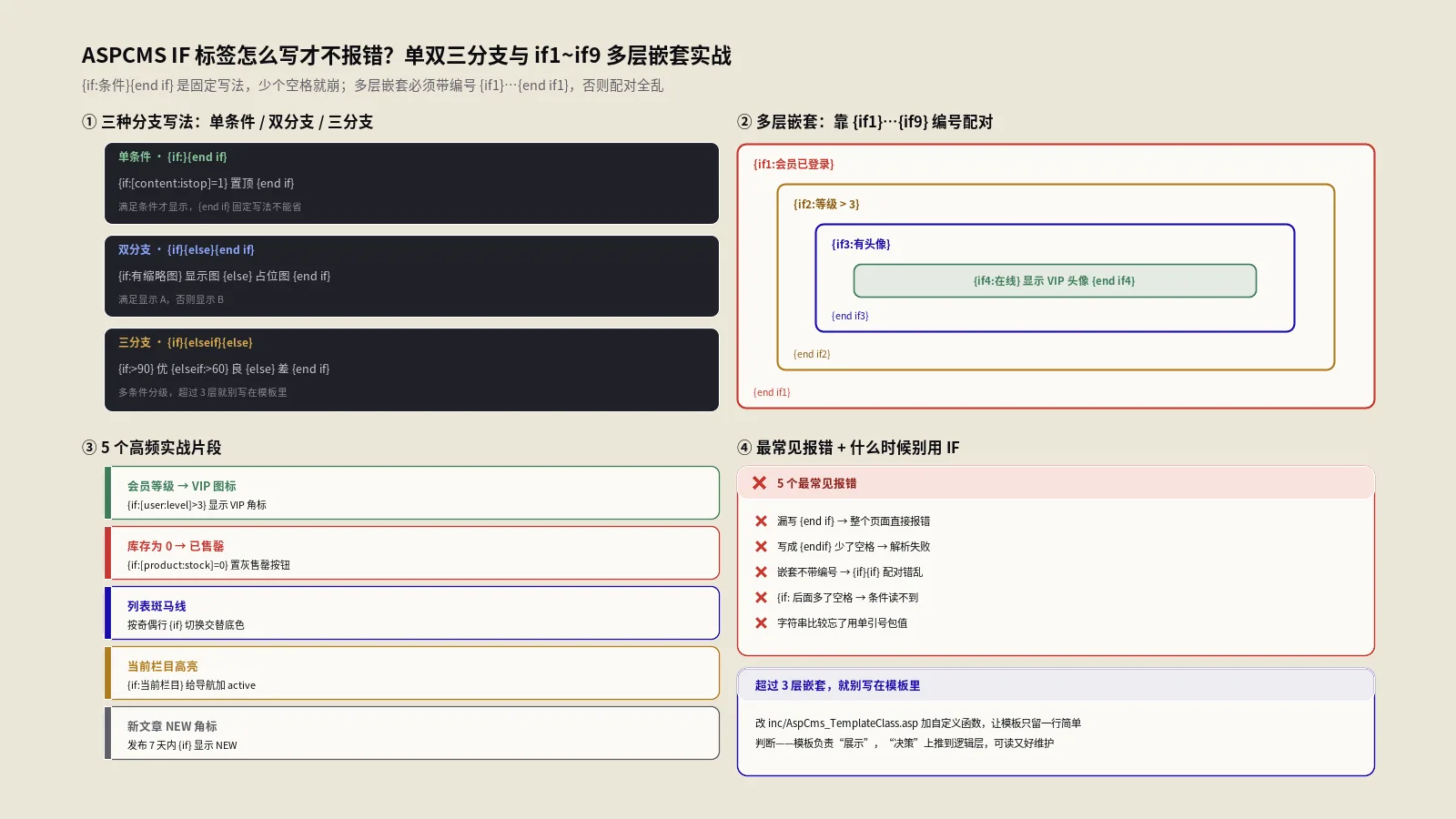Screen dimensions: 1456x819
Task: Click code '{if:[content:istop]=1} 置顶 {end if}'
Action: coord(207,183)
